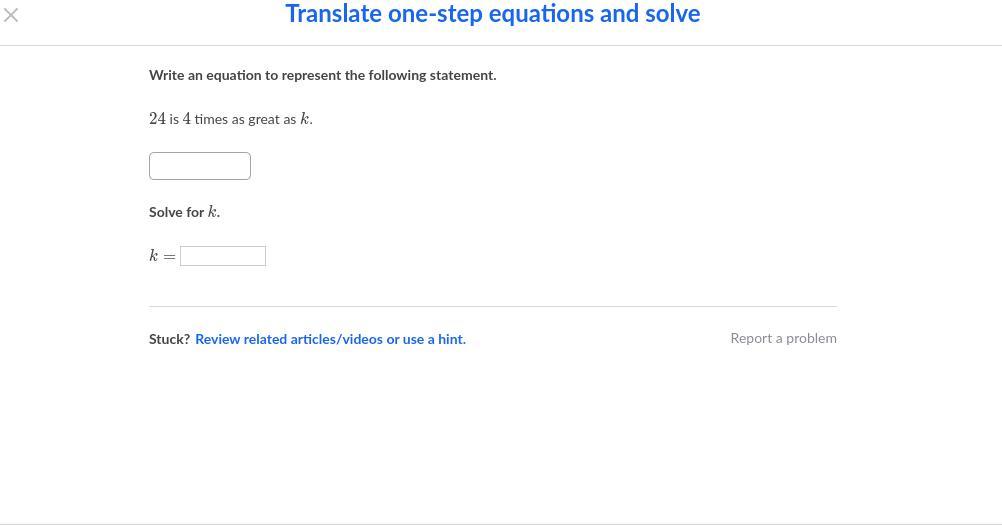Click the equation answer input box

pyautogui.click(x=200, y=166)
